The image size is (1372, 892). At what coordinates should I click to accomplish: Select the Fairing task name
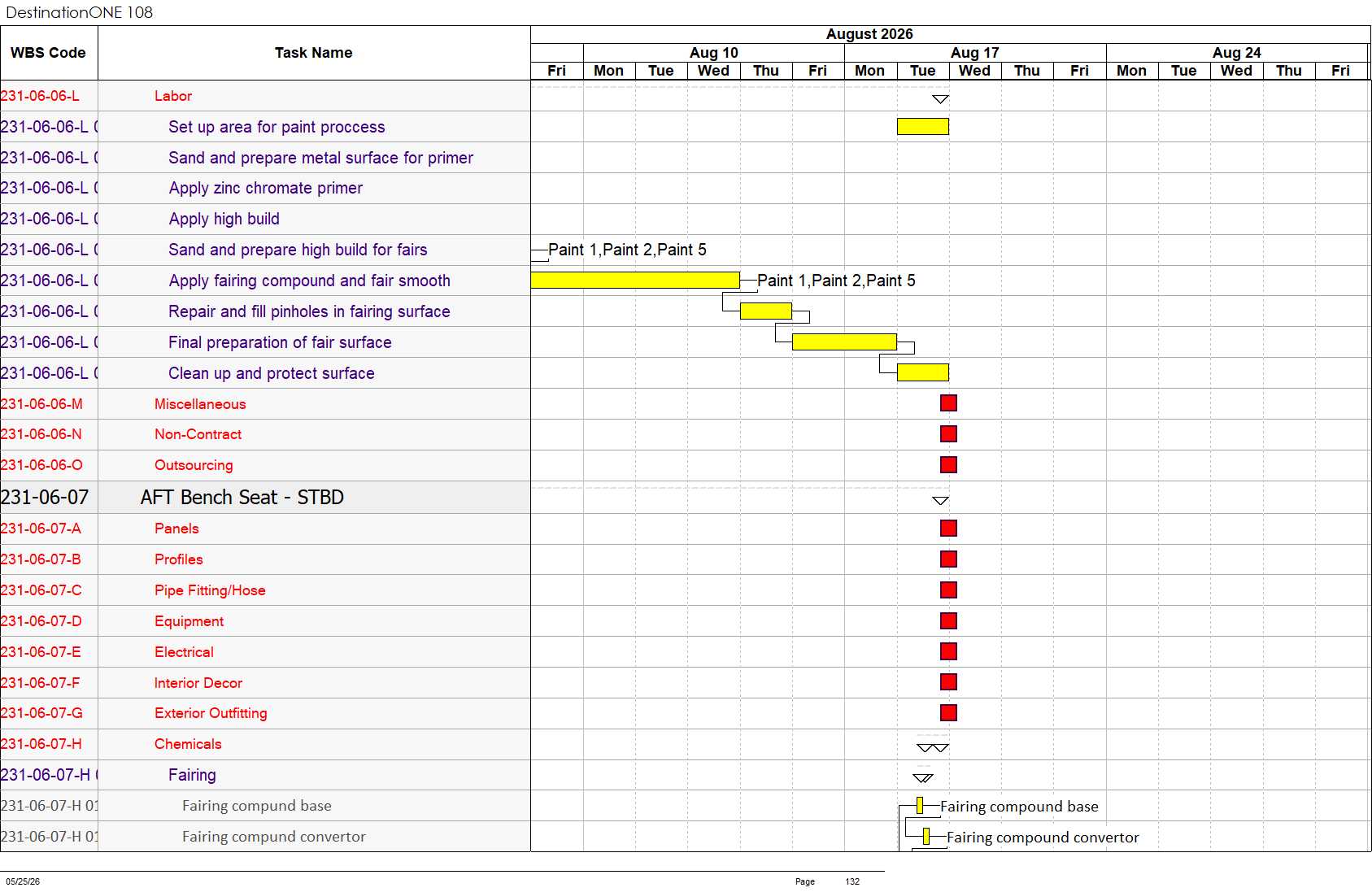(192, 775)
